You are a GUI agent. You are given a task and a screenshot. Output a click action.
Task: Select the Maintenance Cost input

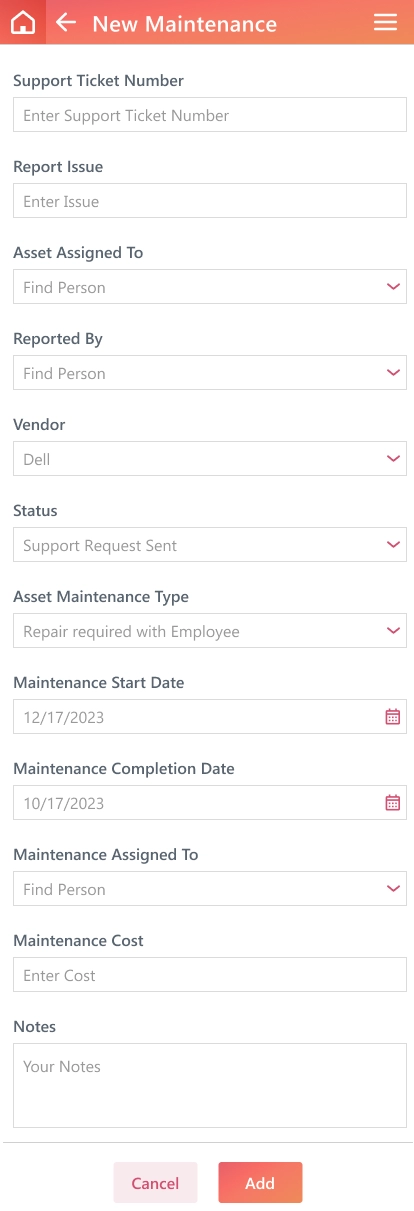(x=210, y=975)
